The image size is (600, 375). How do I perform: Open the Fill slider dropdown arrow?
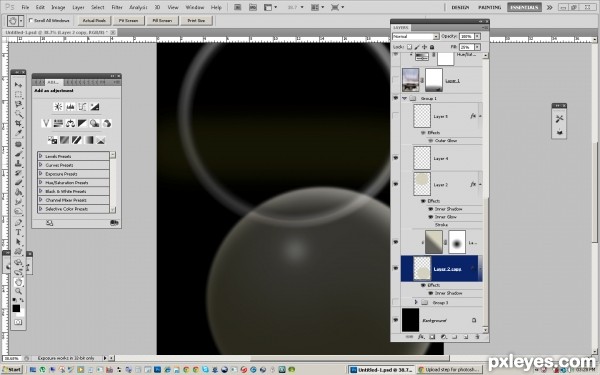pyautogui.click(x=477, y=47)
